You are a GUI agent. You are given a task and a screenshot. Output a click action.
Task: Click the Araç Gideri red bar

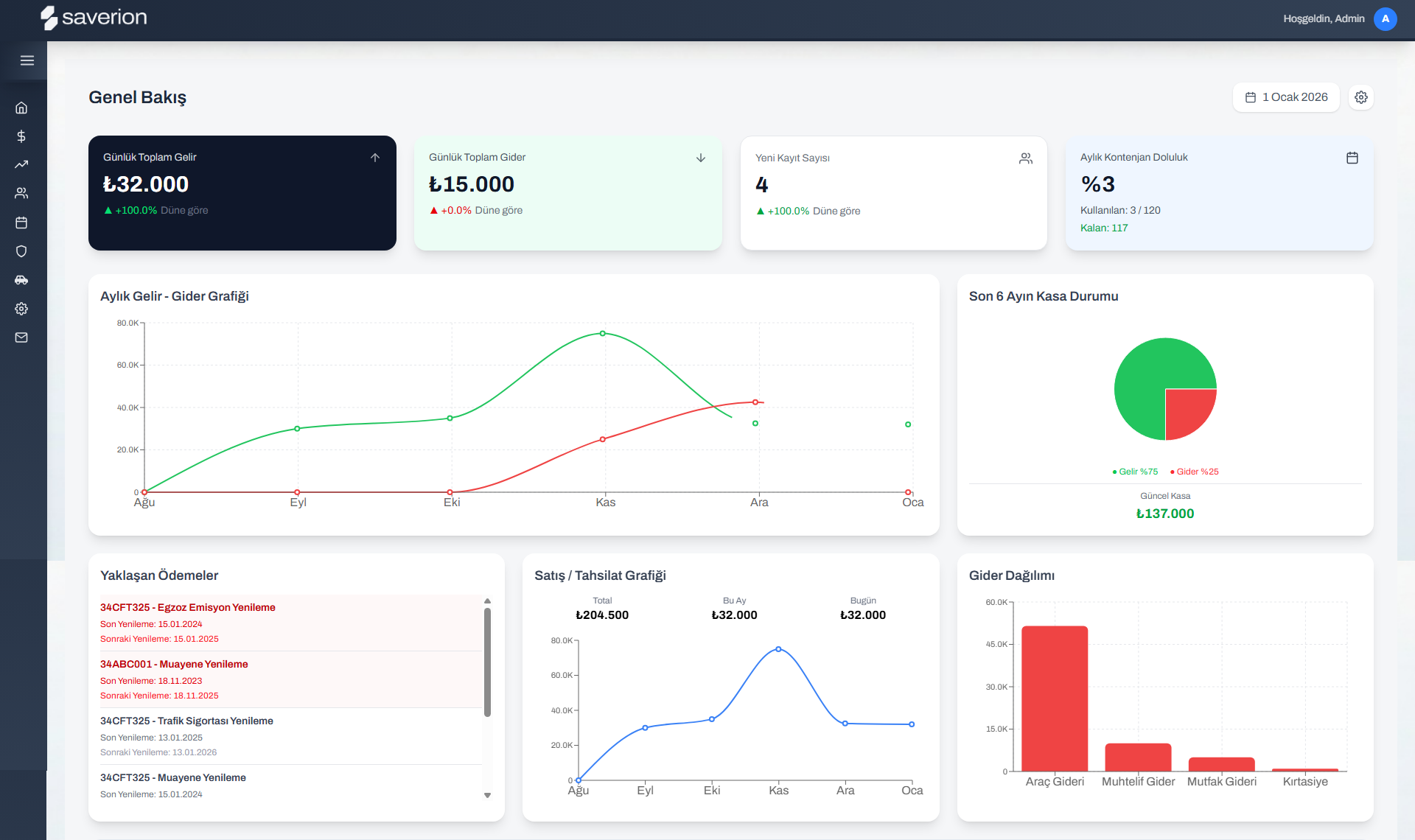click(1055, 698)
